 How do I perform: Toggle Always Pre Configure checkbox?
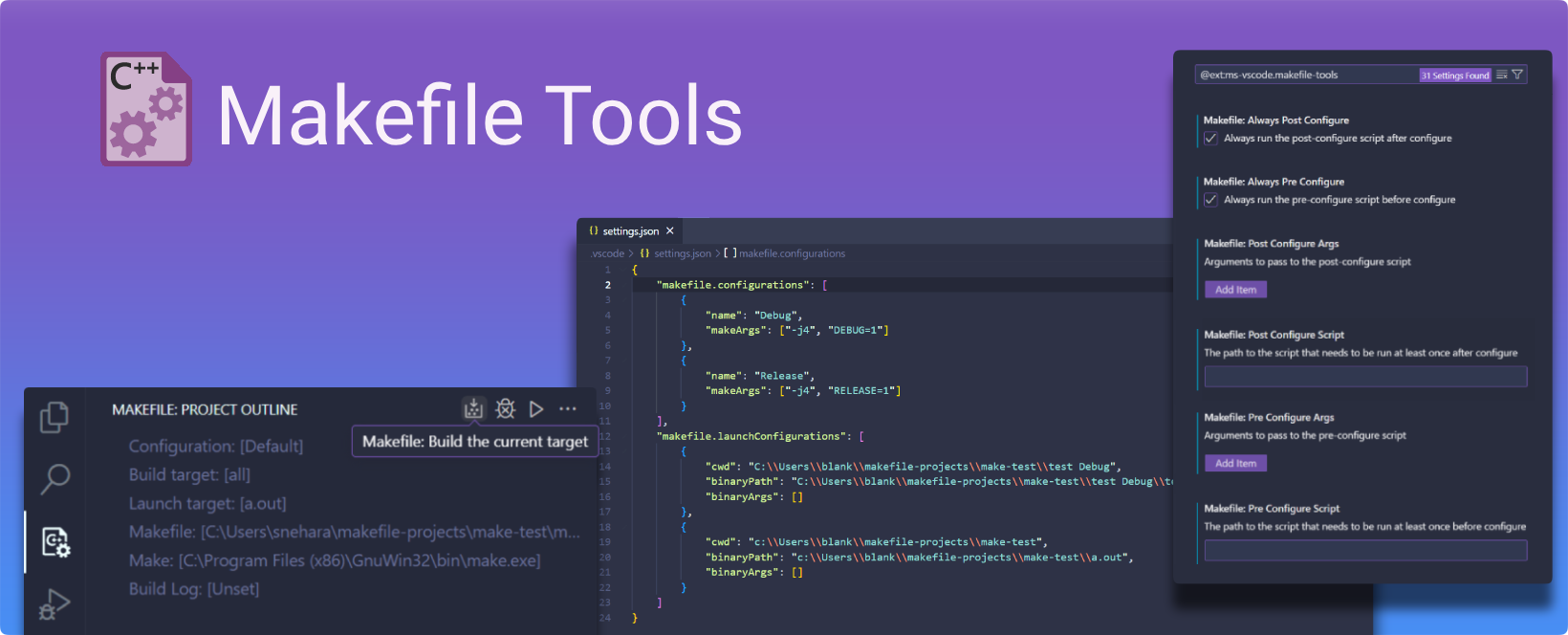click(x=1210, y=200)
